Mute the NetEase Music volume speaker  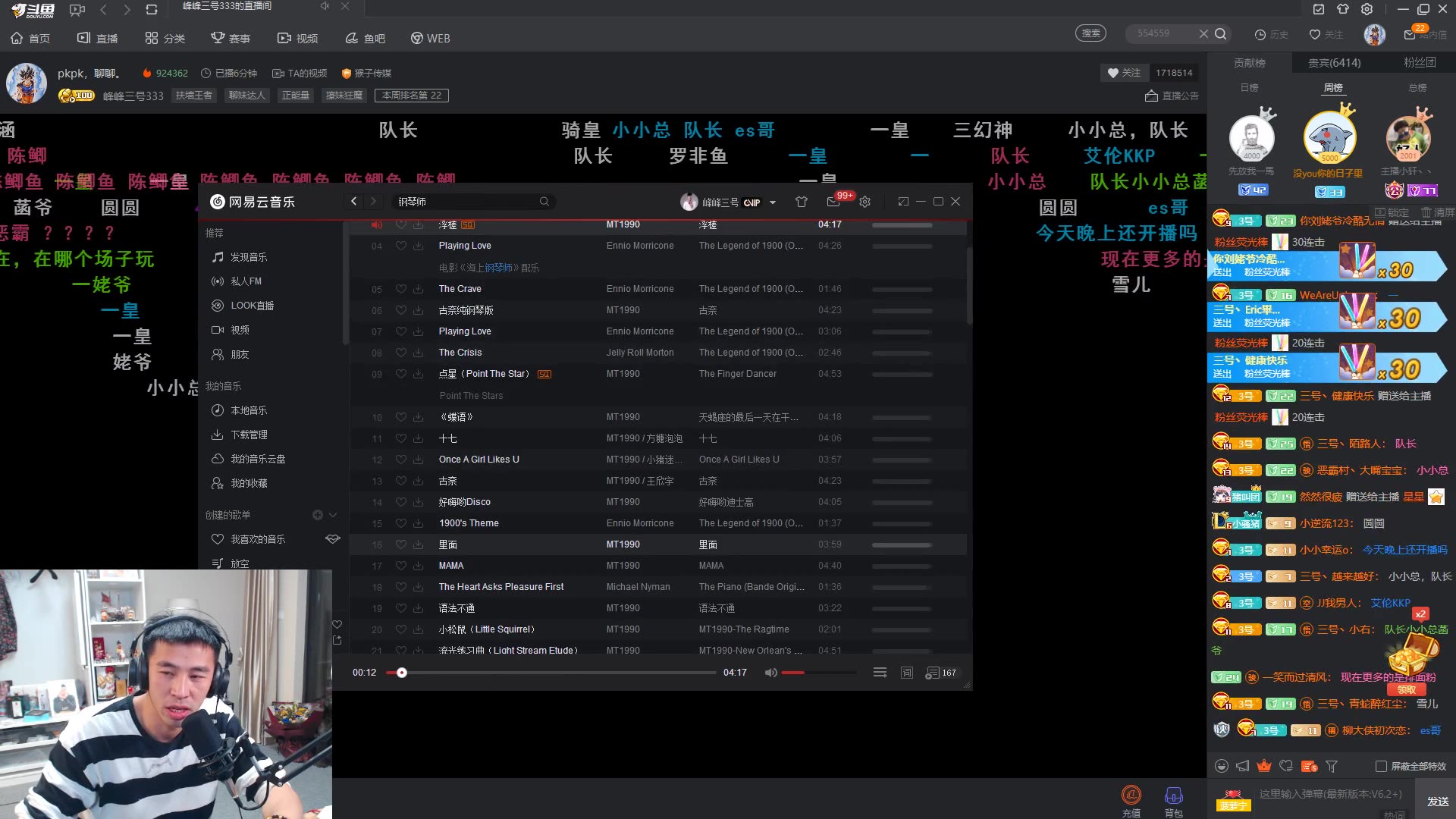[x=770, y=673]
